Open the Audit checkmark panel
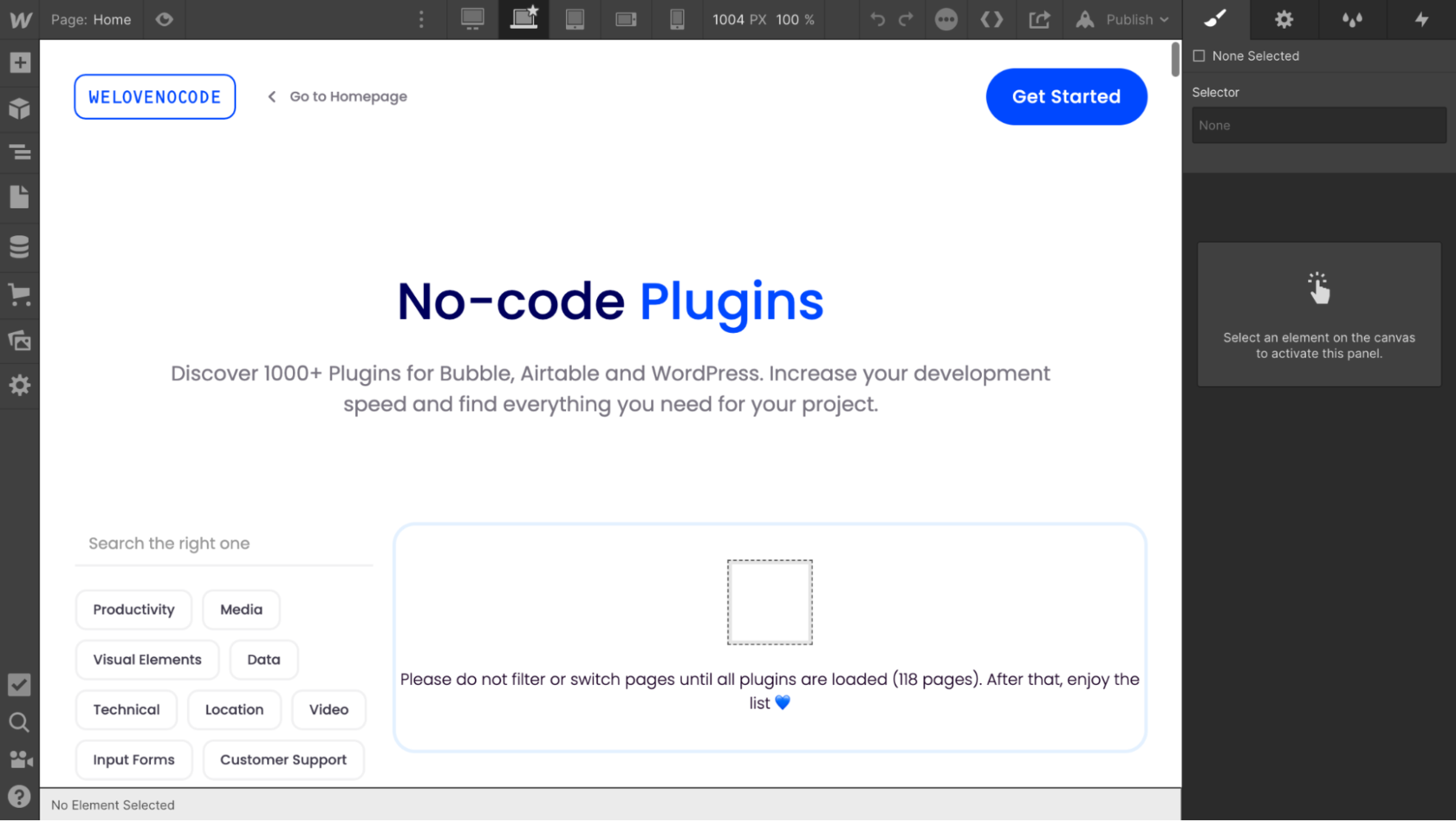Image resolution: width=1456 pixels, height=821 pixels. (x=20, y=685)
